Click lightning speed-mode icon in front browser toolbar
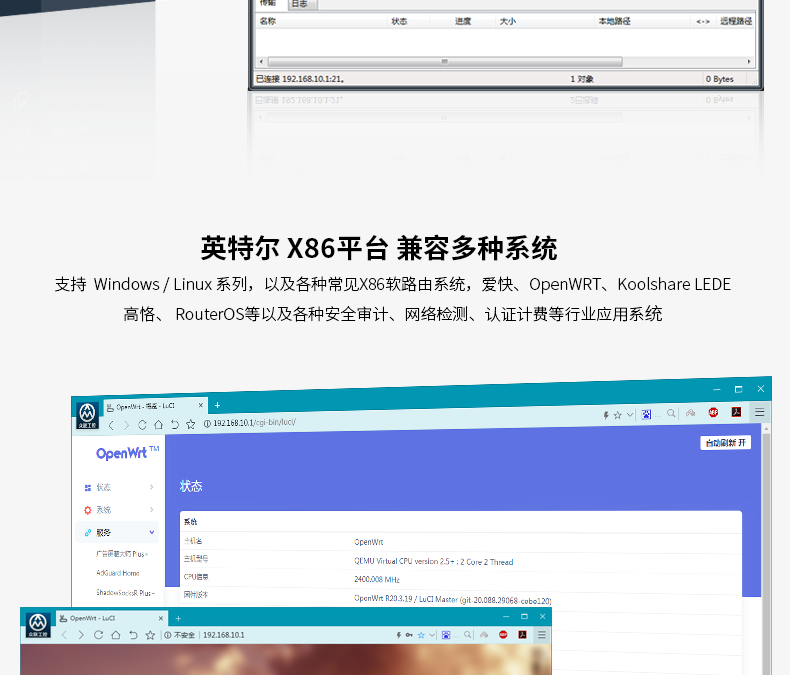The image size is (790, 675). (x=399, y=635)
